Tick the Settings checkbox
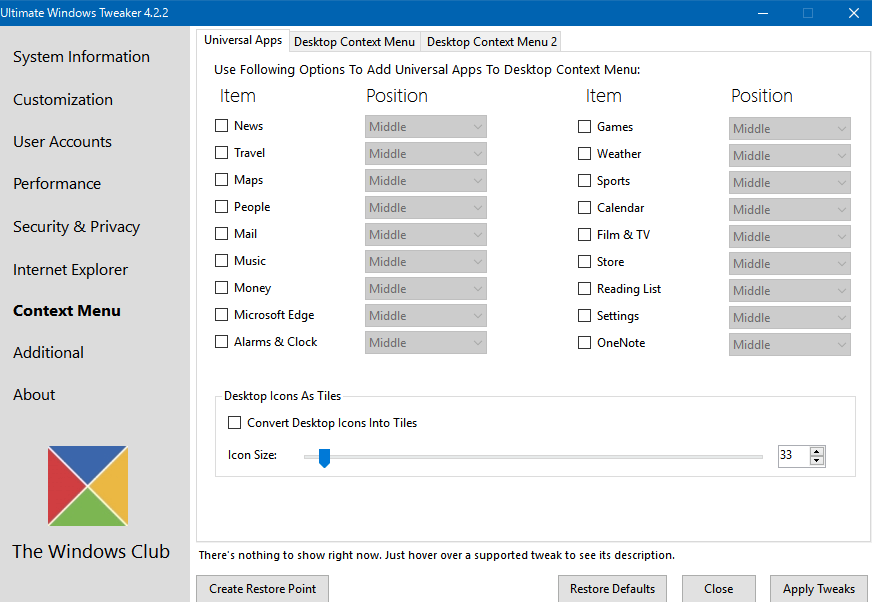Viewport: 872px width, 602px height. click(584, 315)
